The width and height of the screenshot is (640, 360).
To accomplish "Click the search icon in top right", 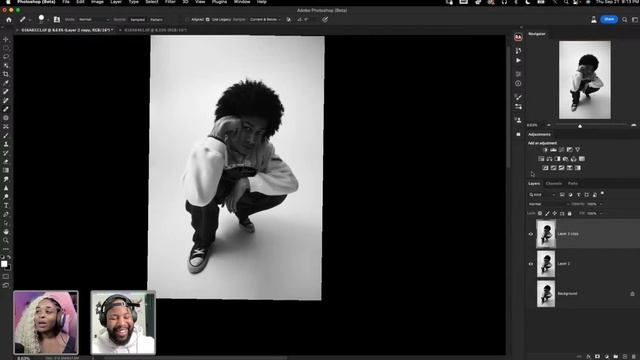I will pos(624,20).
